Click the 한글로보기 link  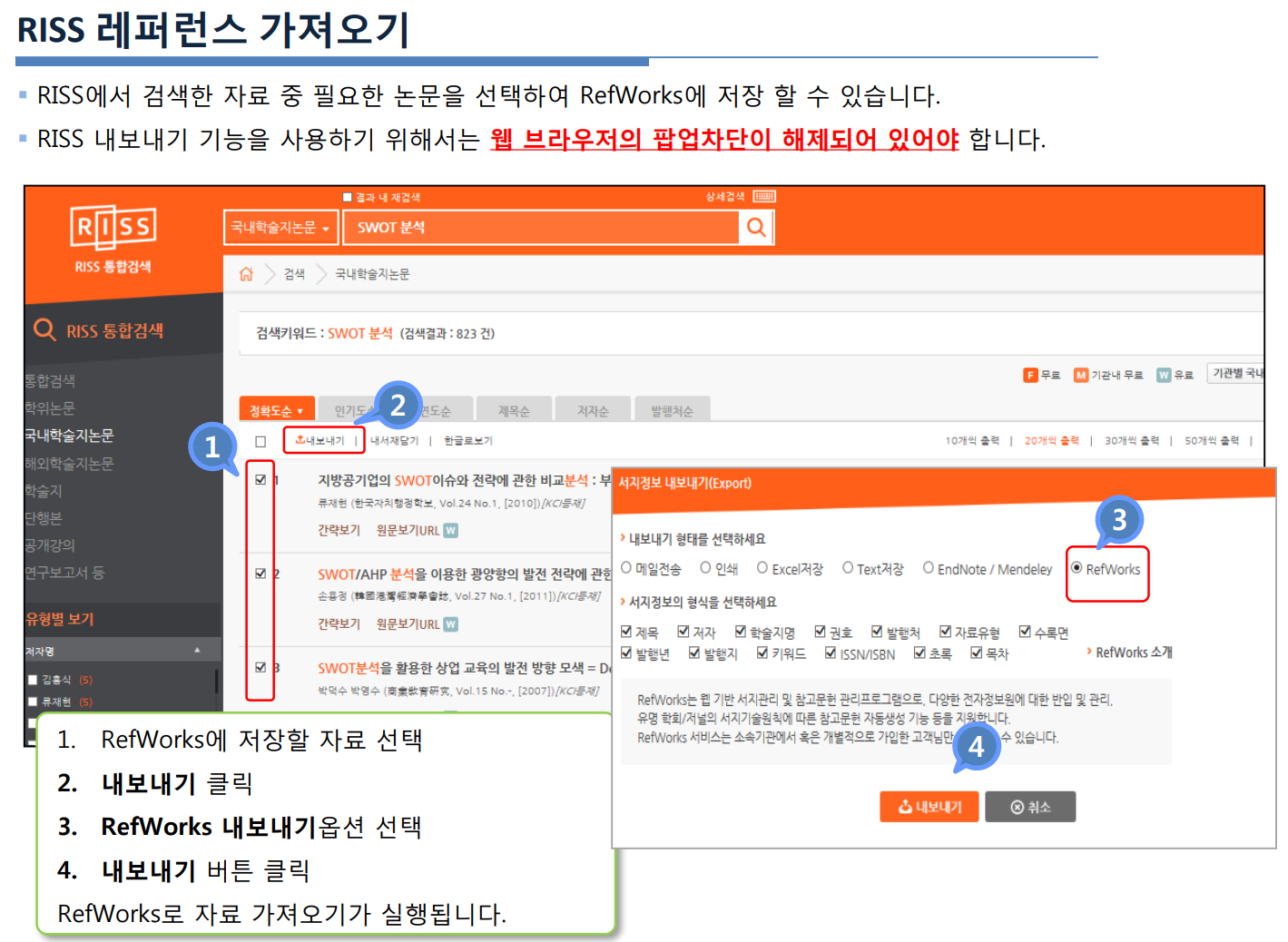(x=468, y=441)
